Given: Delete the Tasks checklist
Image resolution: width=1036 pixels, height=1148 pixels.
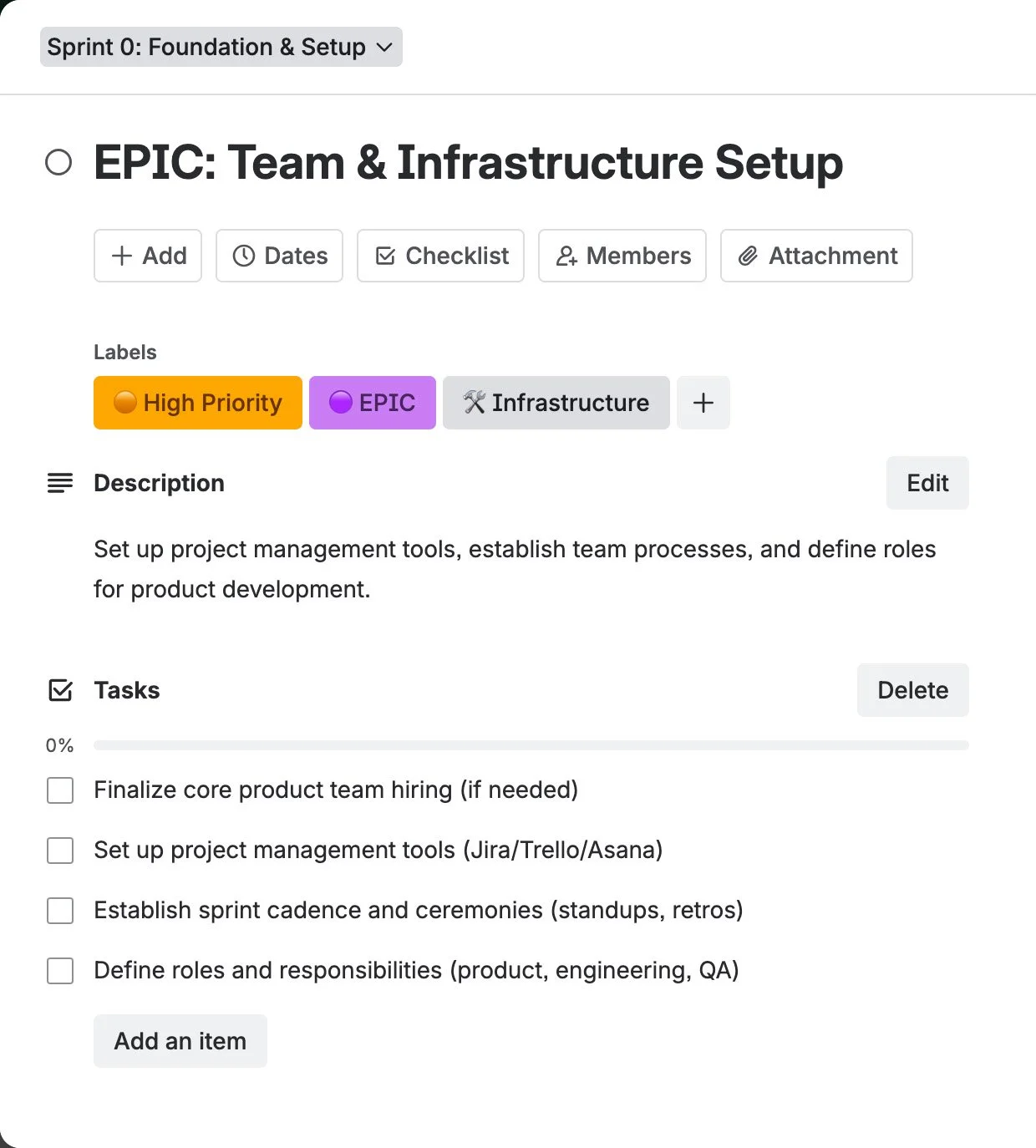Looking at the screenshot, I should coord(912,690).
